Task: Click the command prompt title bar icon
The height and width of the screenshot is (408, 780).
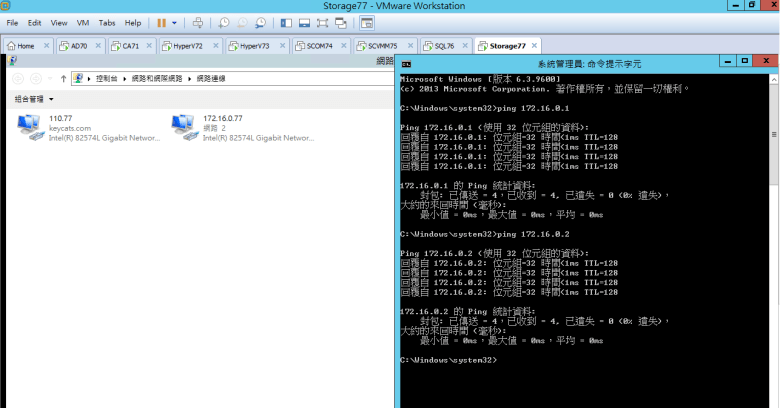Action: point(406,63)
